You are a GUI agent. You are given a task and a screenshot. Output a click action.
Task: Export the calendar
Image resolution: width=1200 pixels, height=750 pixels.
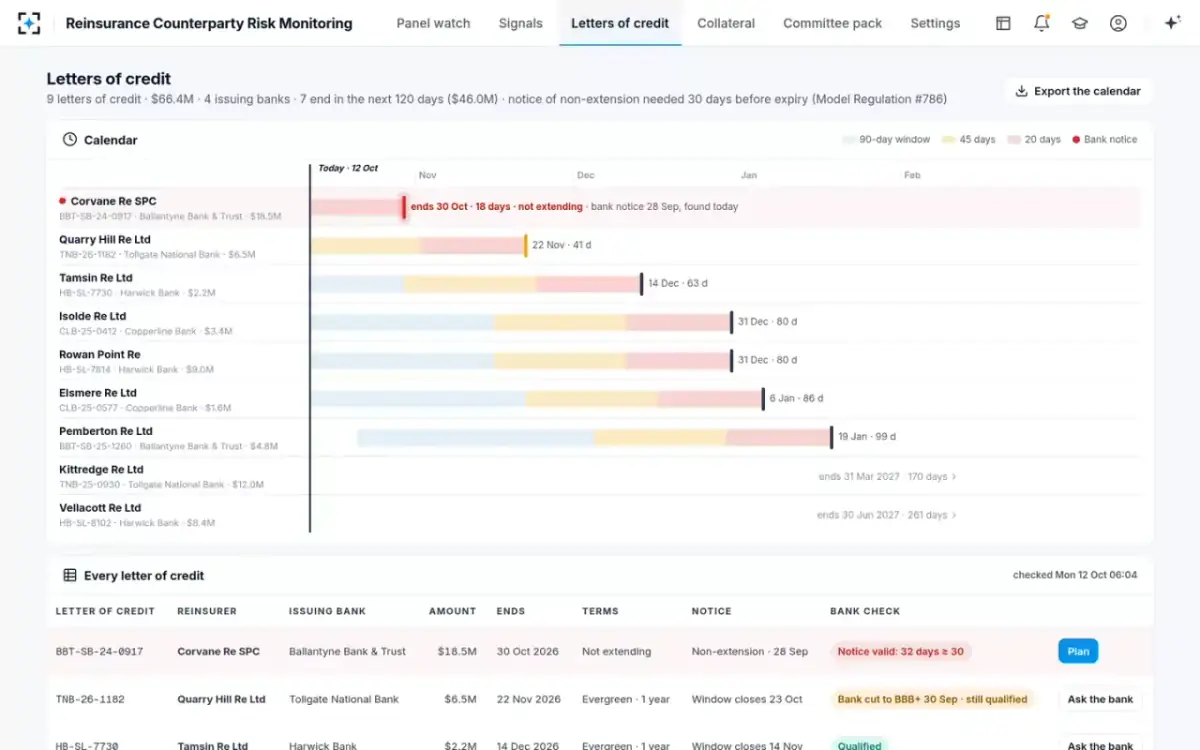(x=1078, y=91)
